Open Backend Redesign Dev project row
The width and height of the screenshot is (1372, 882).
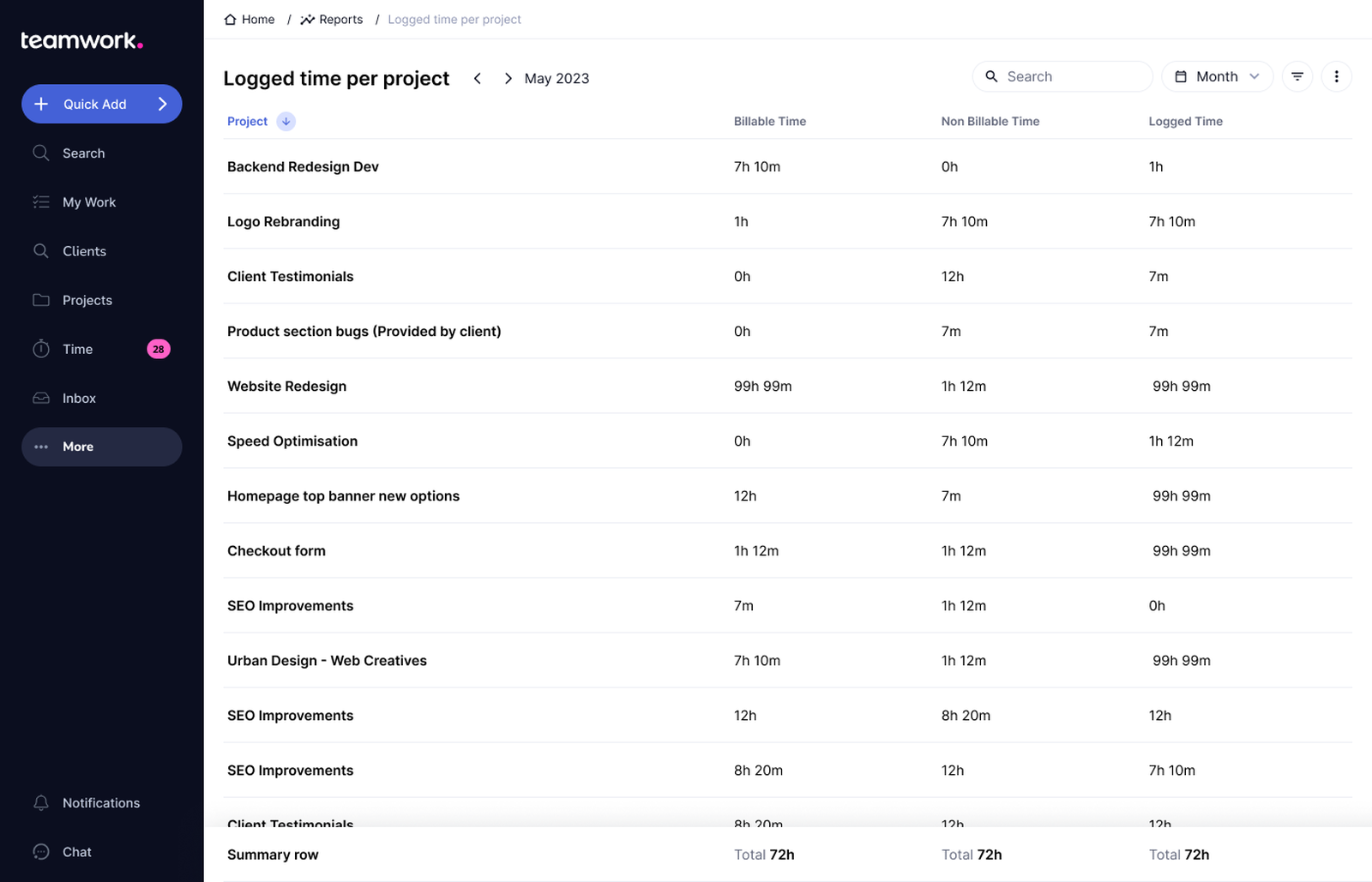click(x=787, y=166)
